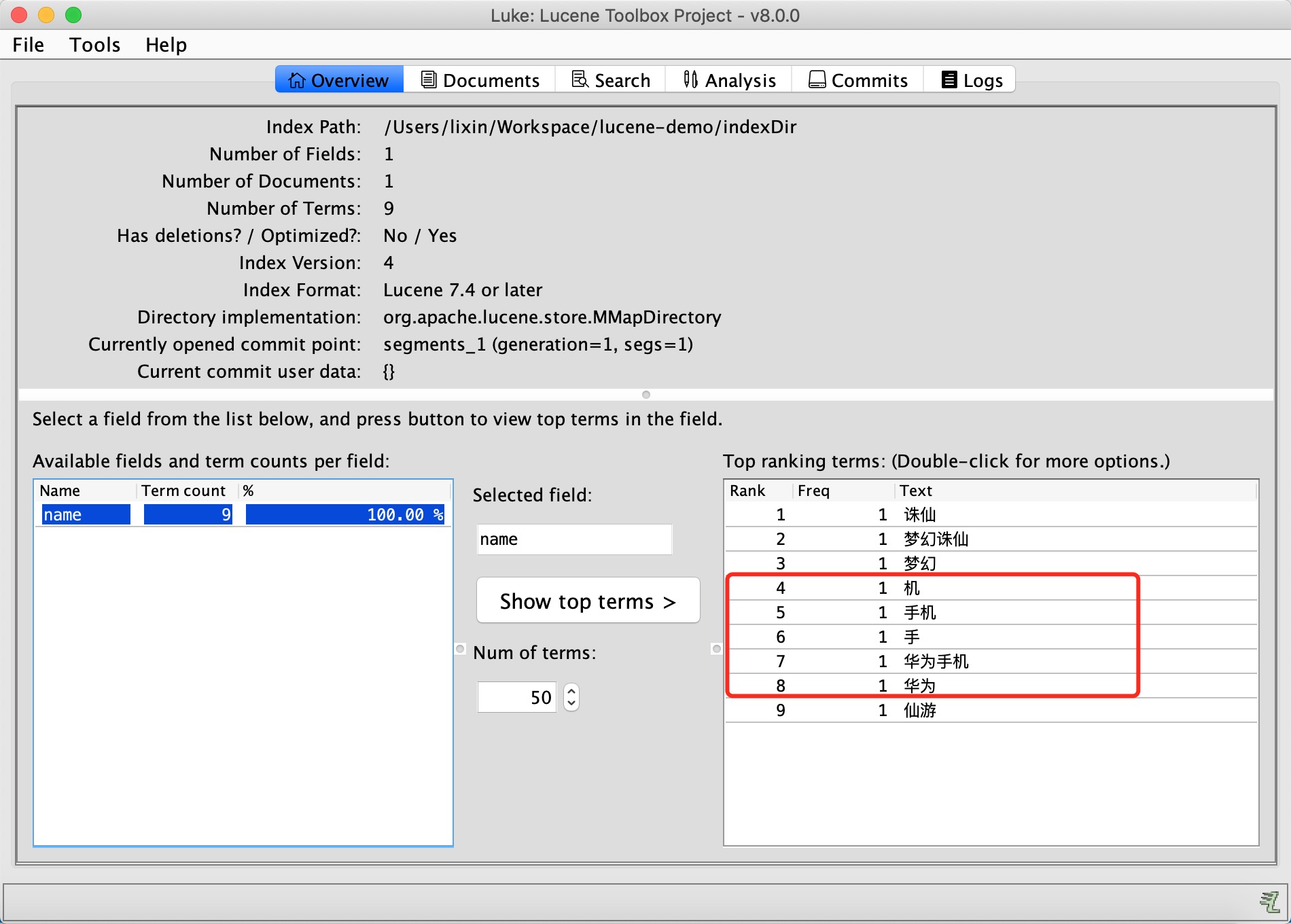The width and height of the screenshot is (1291, 924).
Task: Select the Overview tab
Action: coord(339,80)
